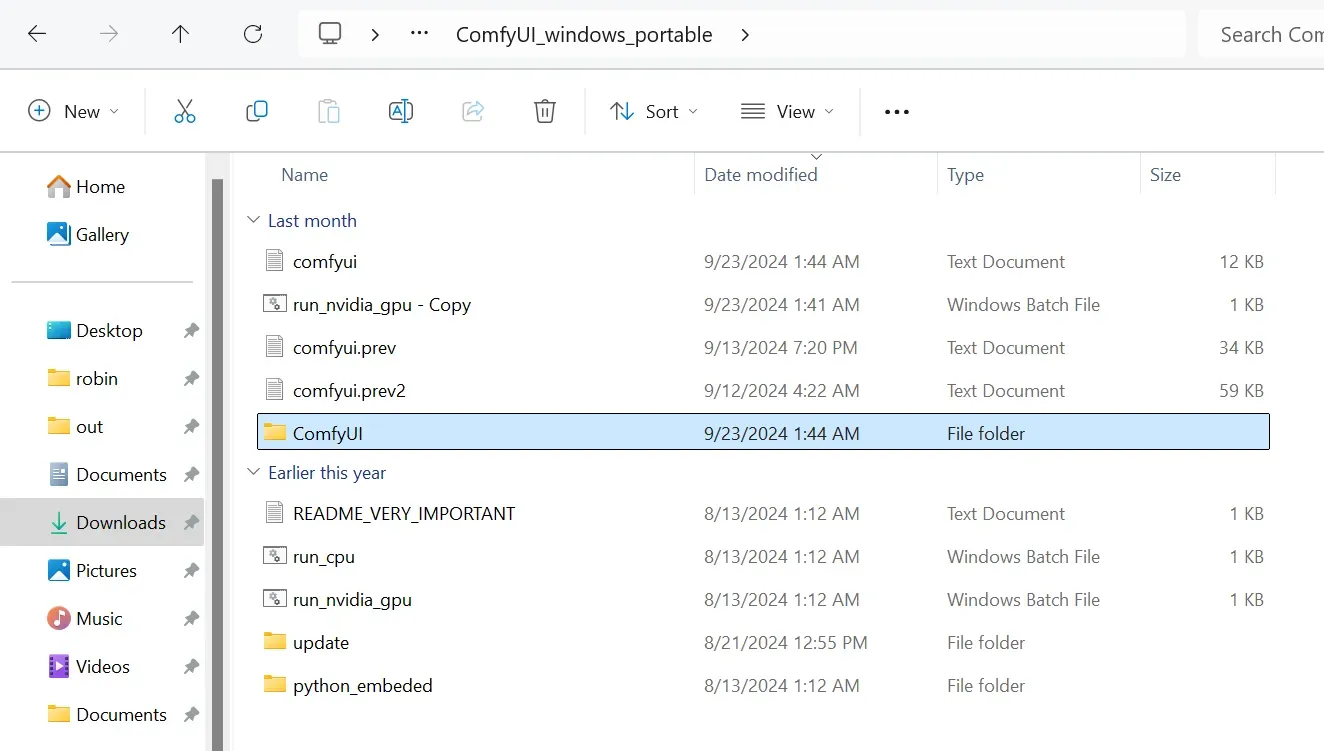Select the comfyui.prev file
This screenshot has height=751, width=1324.
point(763,348)
